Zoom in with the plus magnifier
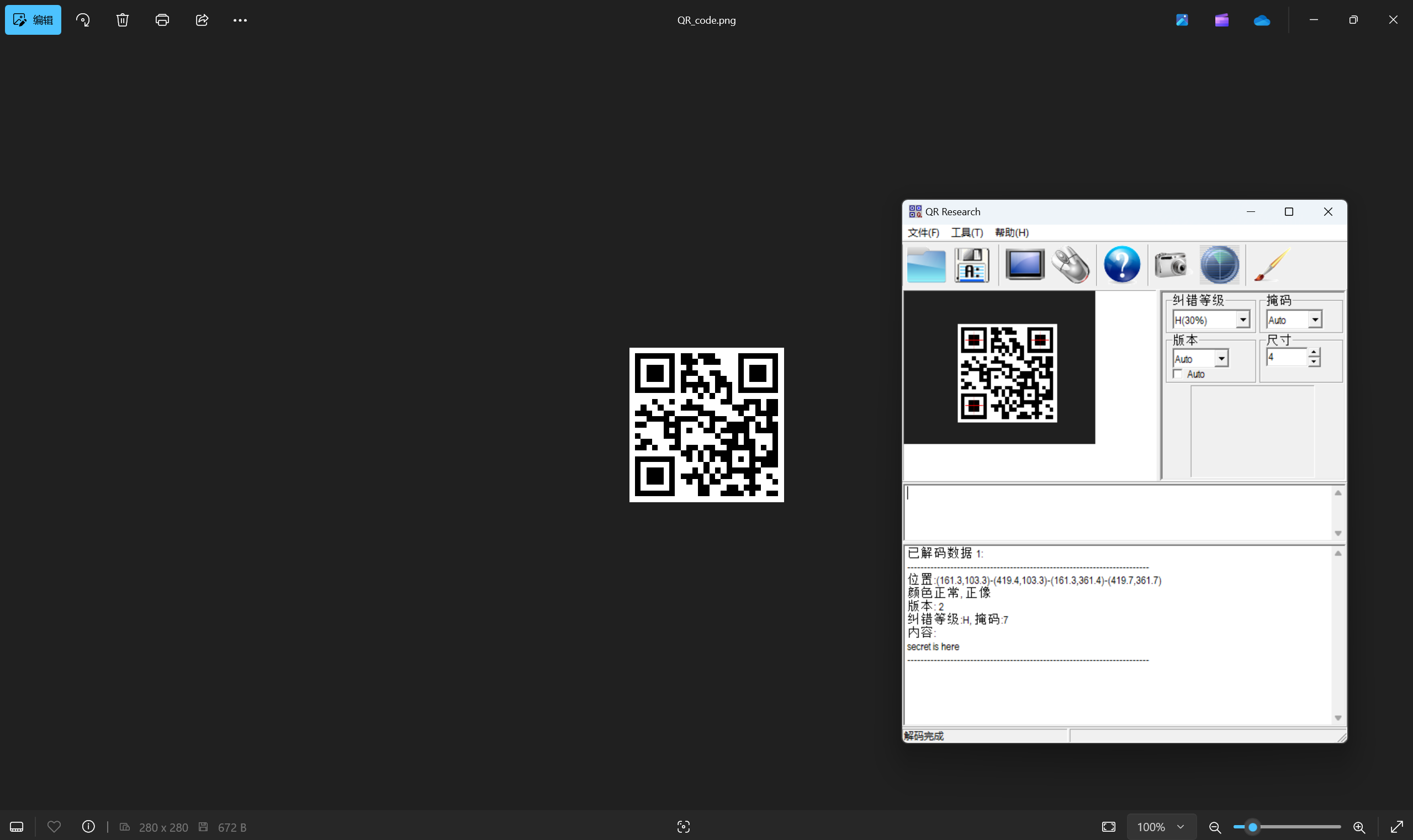The height and width of the screenshot is (840, 1413). pos(1359,827)
